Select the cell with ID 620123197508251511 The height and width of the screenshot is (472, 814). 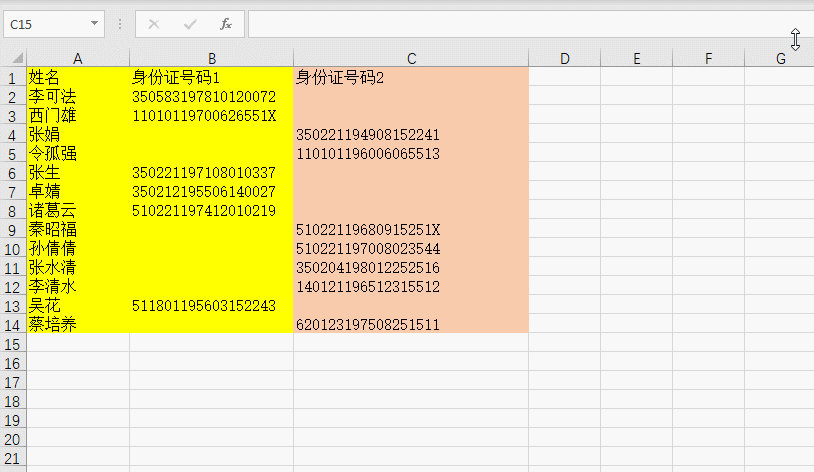[x=411, y=325]
